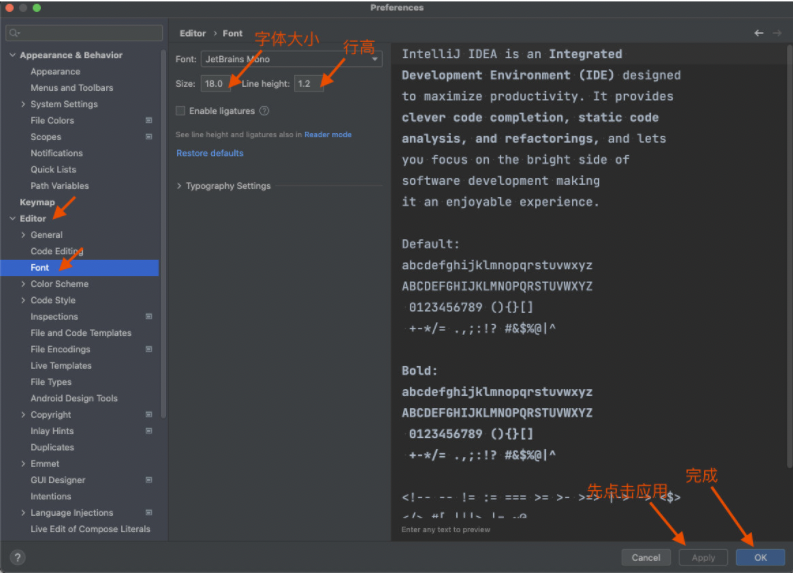Expand Typography Settings section
Image resolution: width=793 pixels, height=573 pixels.
pos(179,186)
